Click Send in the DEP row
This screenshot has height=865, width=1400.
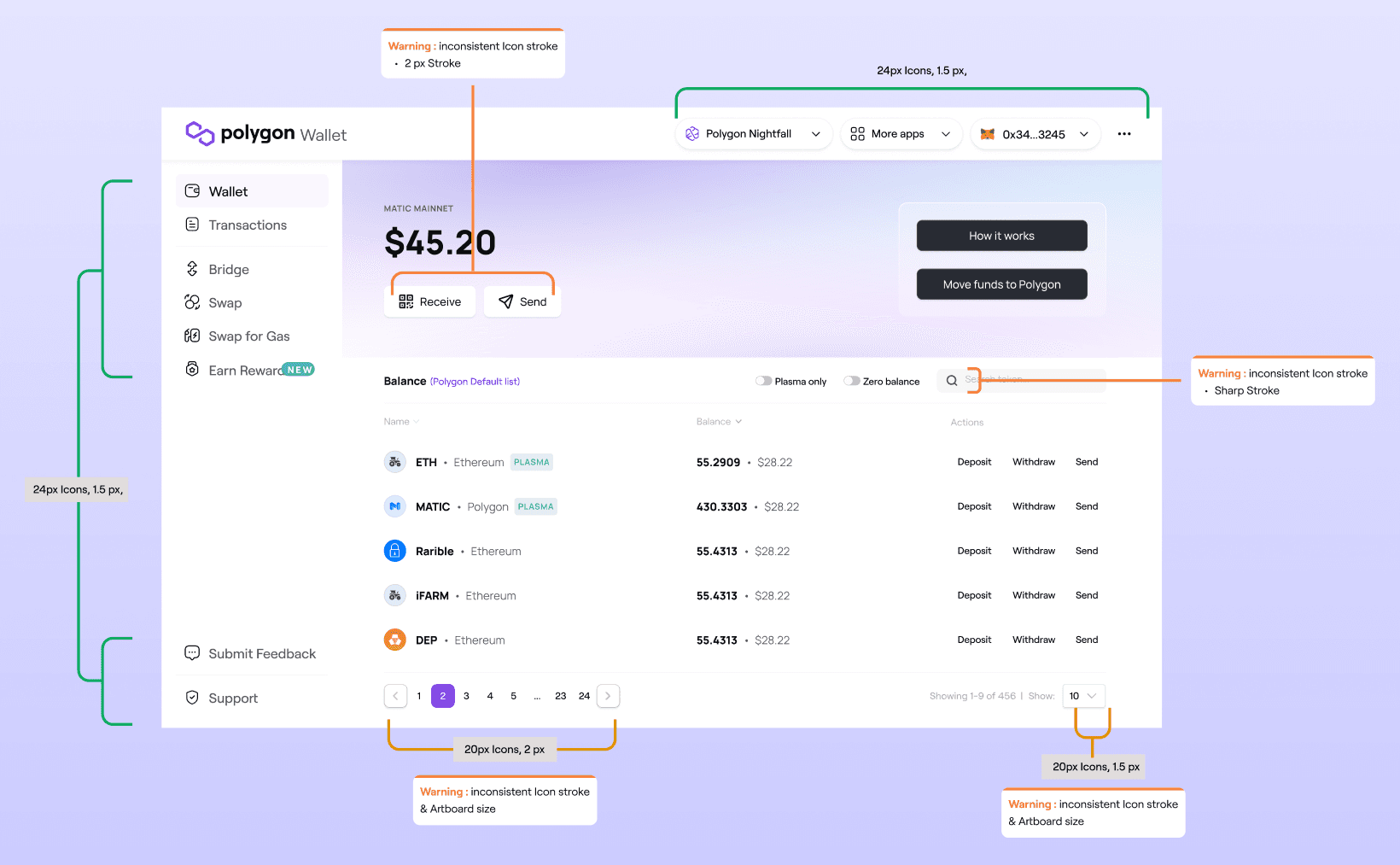click(x=1087, y=640)
